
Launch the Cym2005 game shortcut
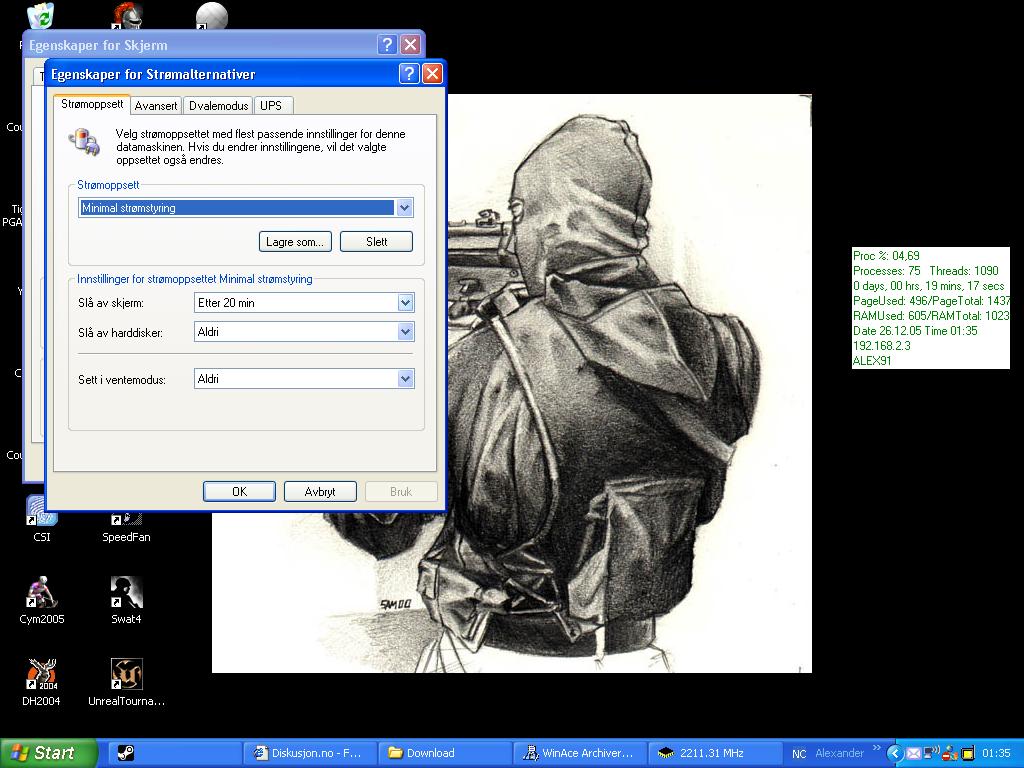point(41,600)
